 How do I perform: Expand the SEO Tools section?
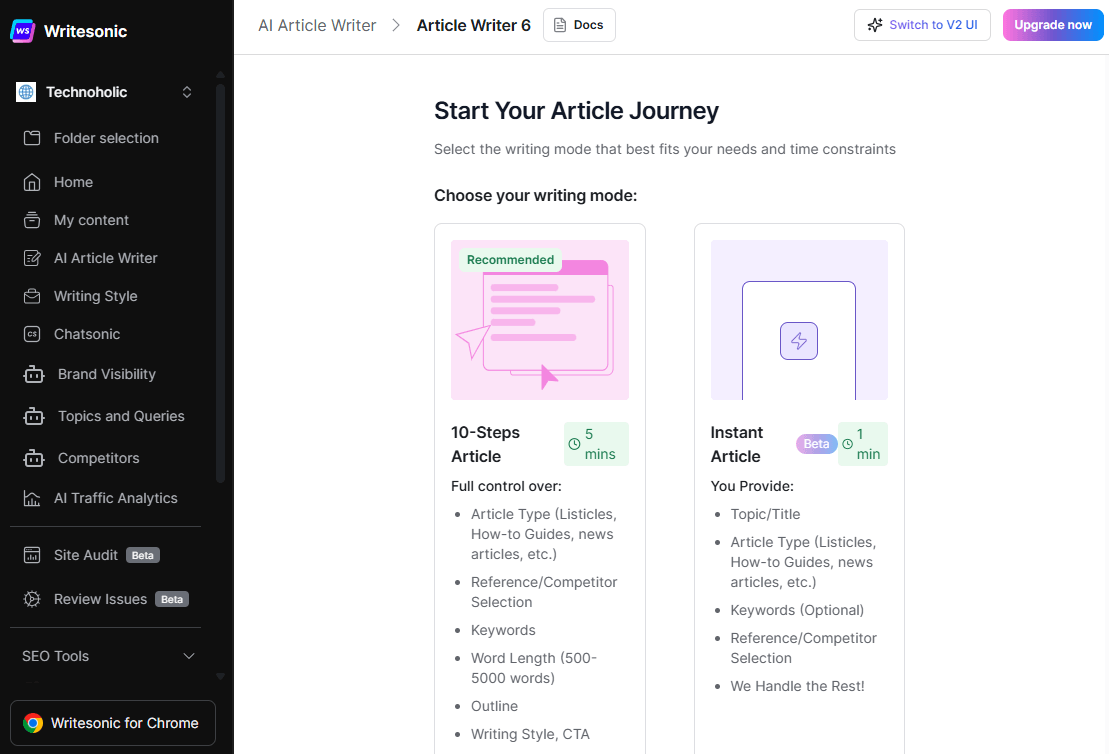pyautogui.click(x=189, y=656)
